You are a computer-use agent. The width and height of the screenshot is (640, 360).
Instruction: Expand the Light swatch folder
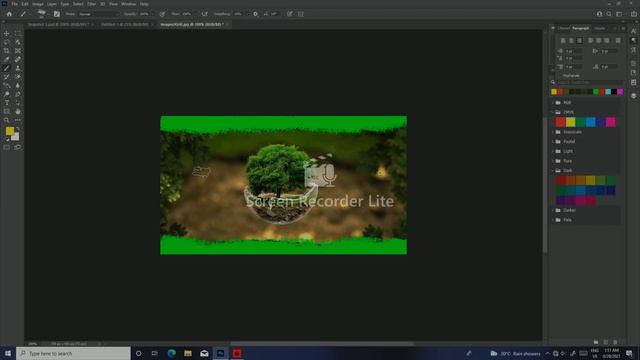tap(553, 151)
